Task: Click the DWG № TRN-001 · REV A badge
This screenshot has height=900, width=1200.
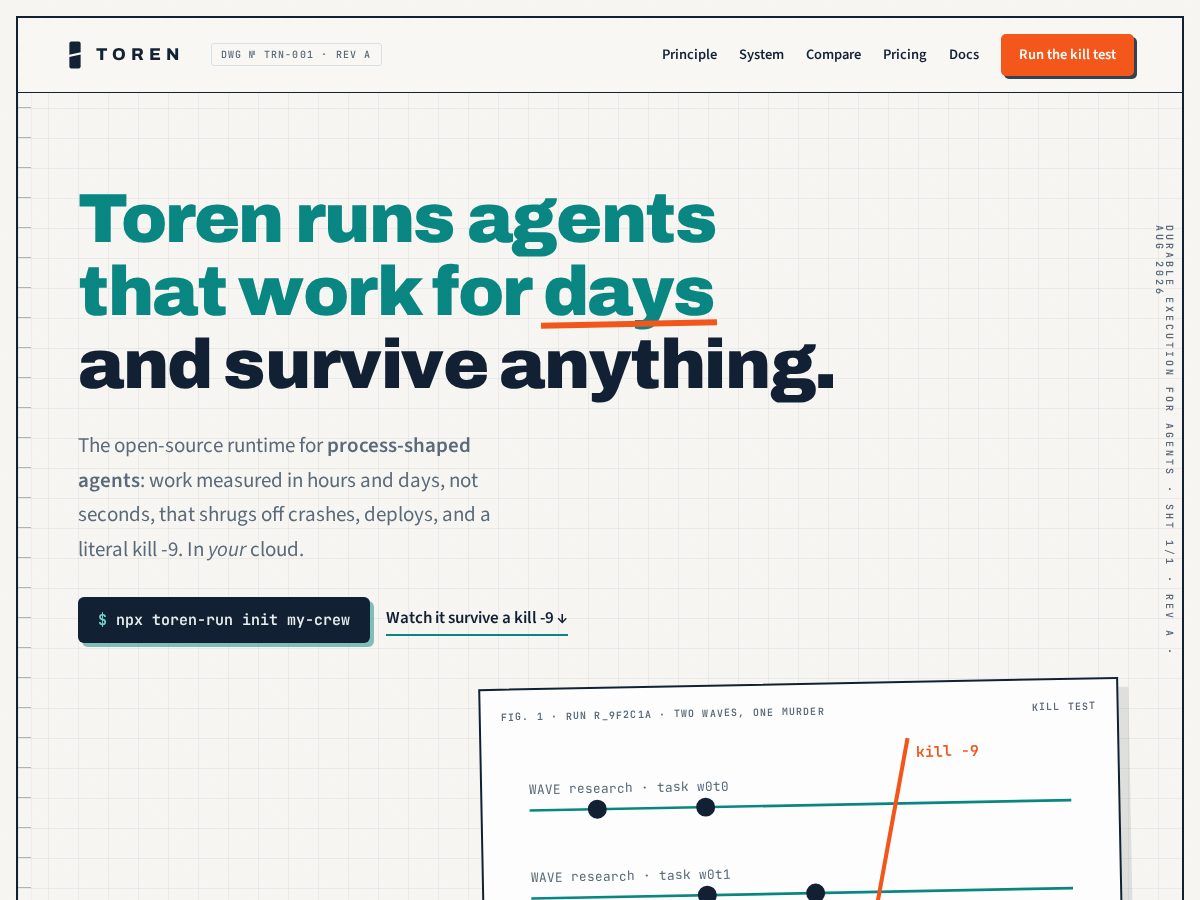Action: [296, 55]
